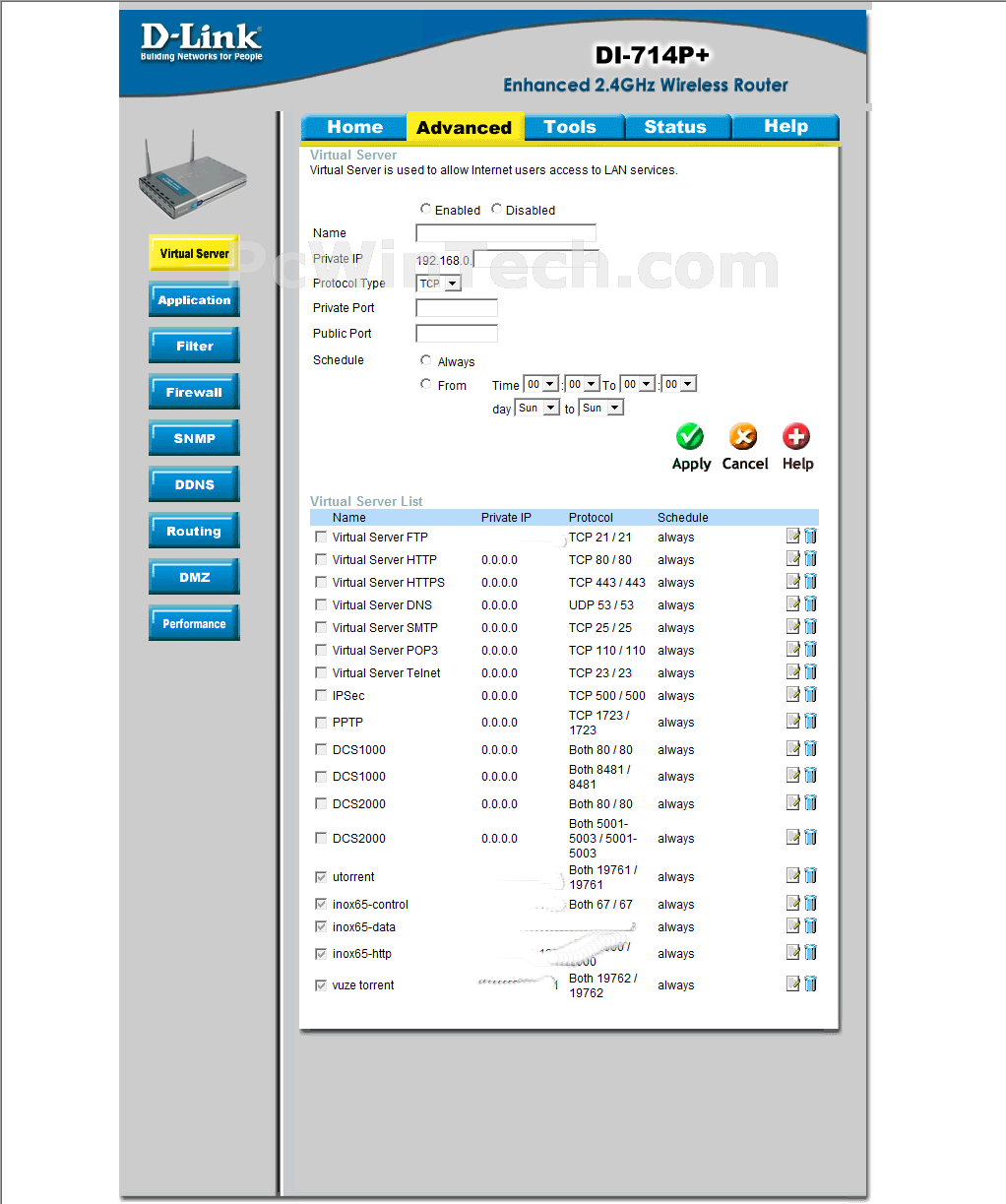This screenshot has width=1006, height=1204.
Task: Click the orange Cancel X icon
Action: click(x=743, y=436)
